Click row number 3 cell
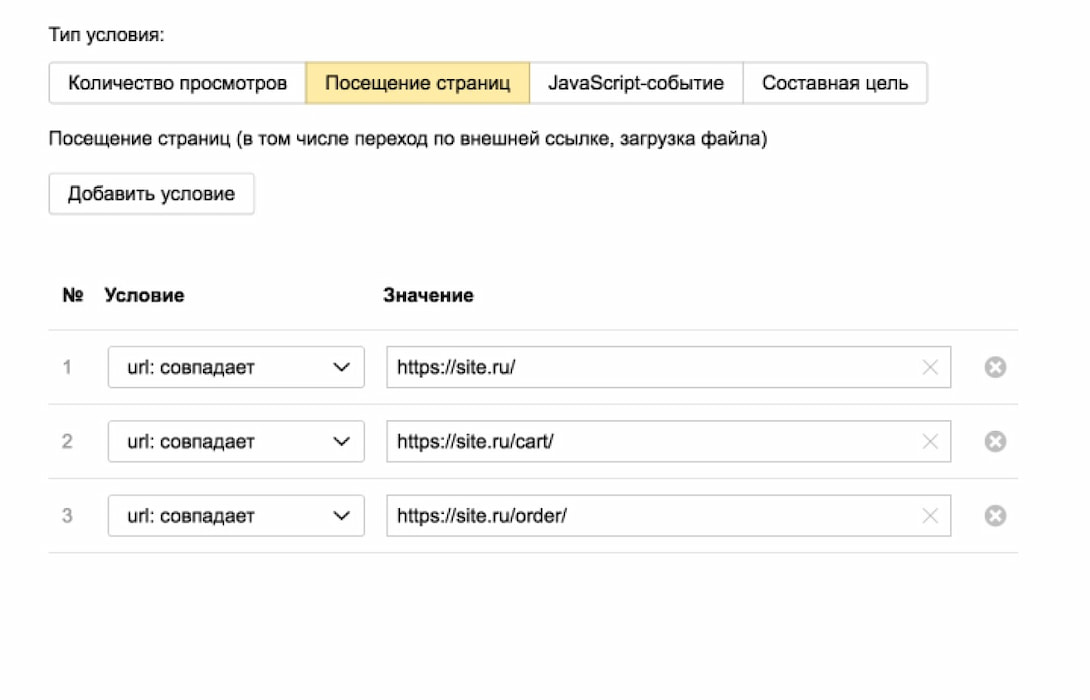1090x700 pixels. coord(67,516)
